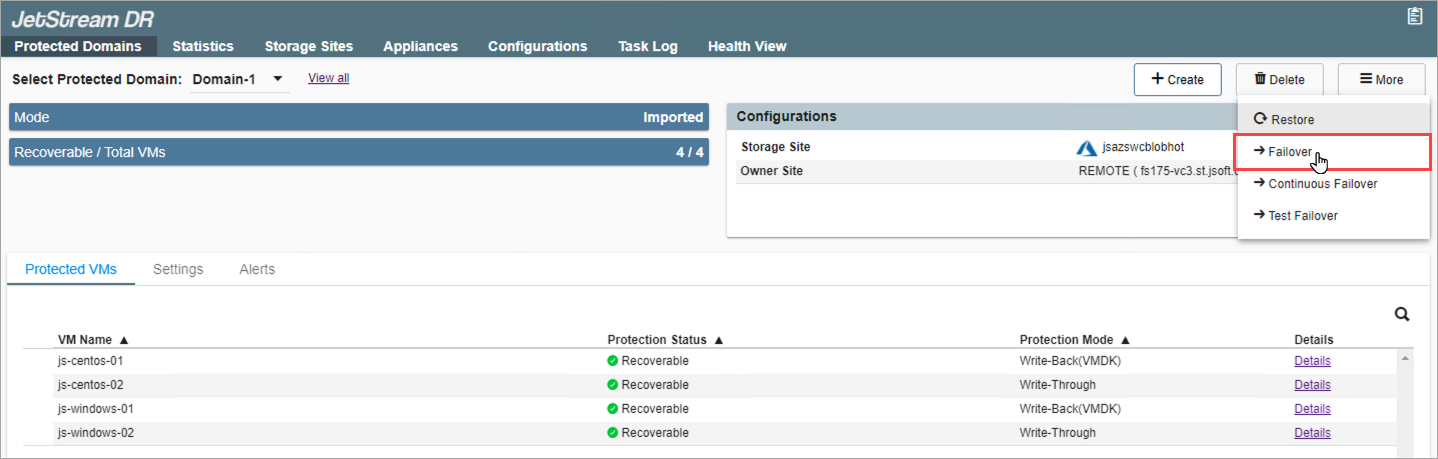This screenshot has height=459, width=1438.
Task: Click the Delete button
Action: pyautogui.click(x=1279, y=80)
